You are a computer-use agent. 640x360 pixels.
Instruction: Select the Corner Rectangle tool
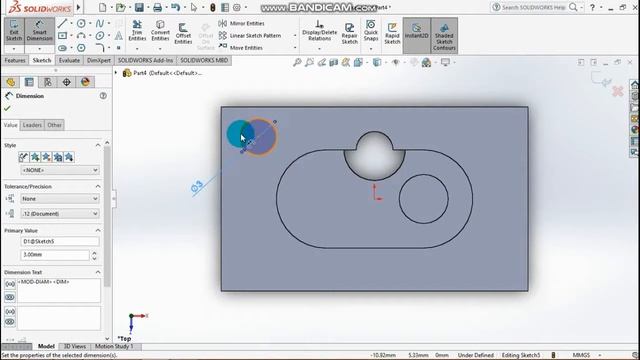coord(62,36)
